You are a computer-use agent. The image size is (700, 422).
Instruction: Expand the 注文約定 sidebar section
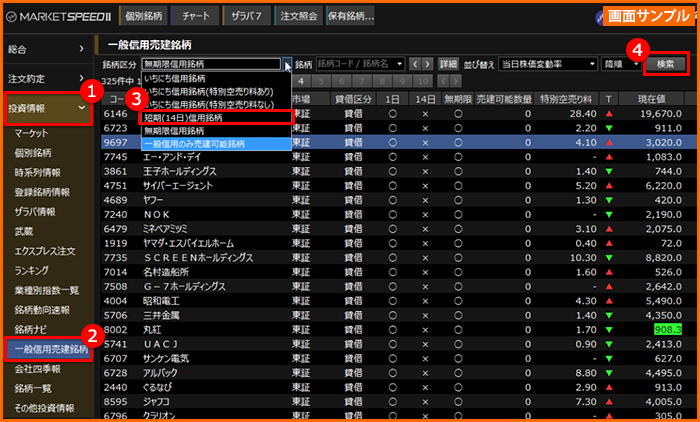click(x=46, y=79)
